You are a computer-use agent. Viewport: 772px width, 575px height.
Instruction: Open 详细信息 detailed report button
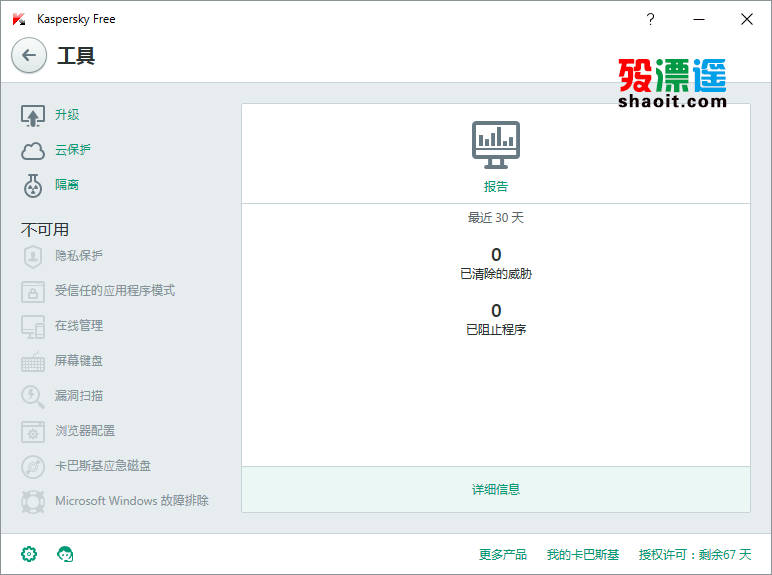[x=496, y=489]
